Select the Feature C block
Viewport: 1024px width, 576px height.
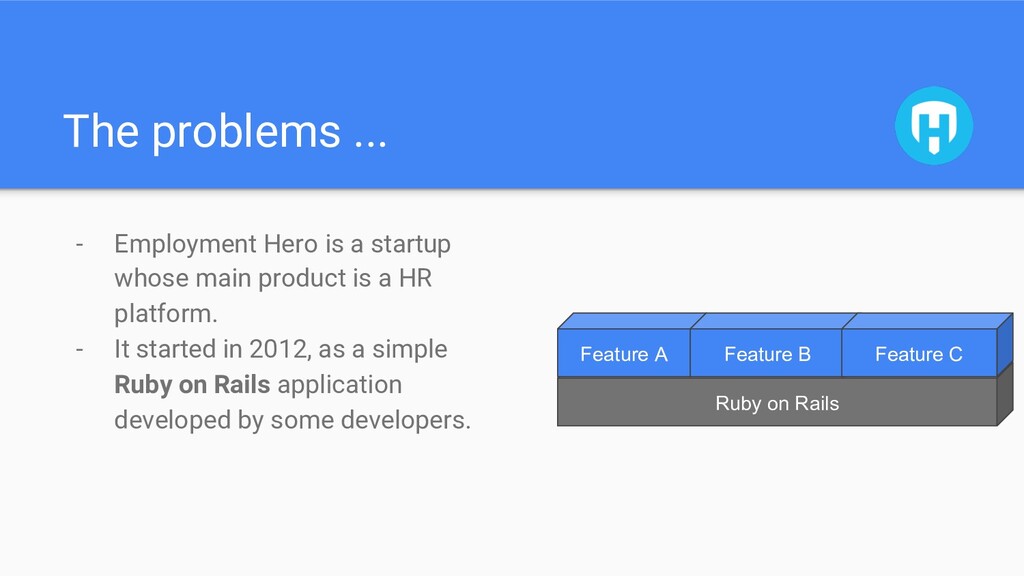[919, 353]
